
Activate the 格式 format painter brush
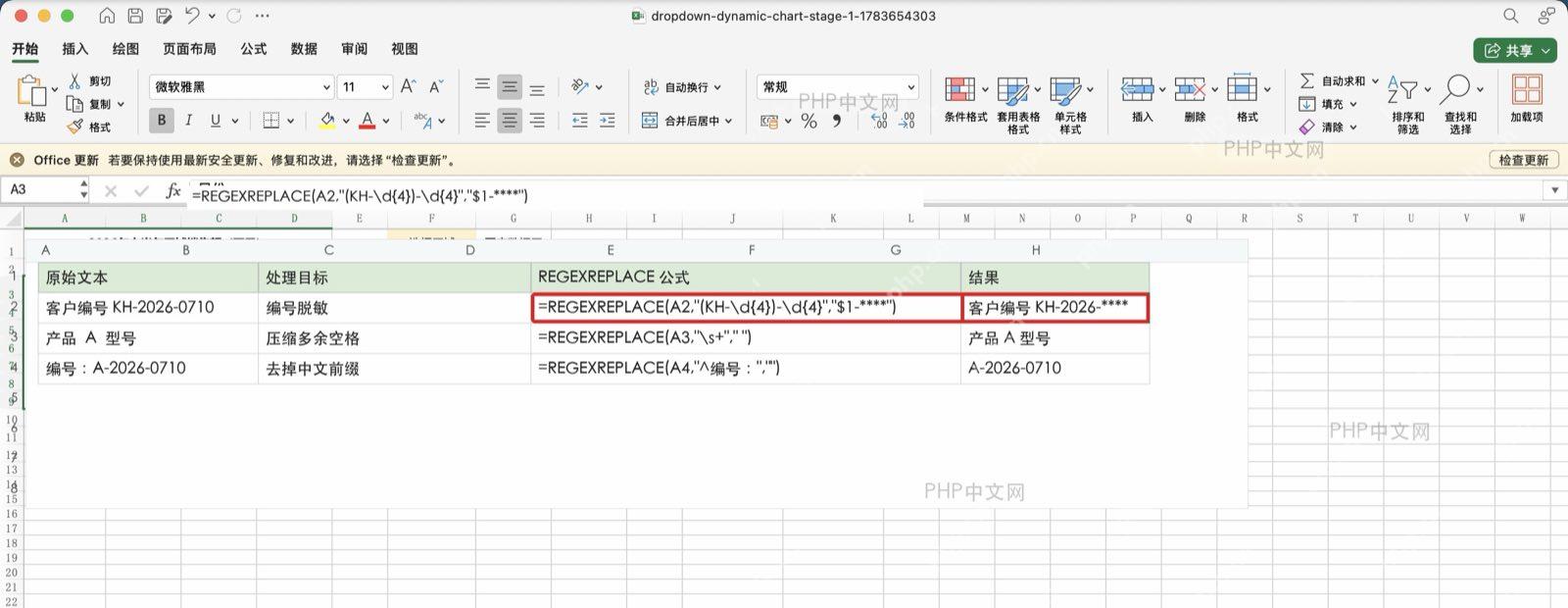(75, 127)
